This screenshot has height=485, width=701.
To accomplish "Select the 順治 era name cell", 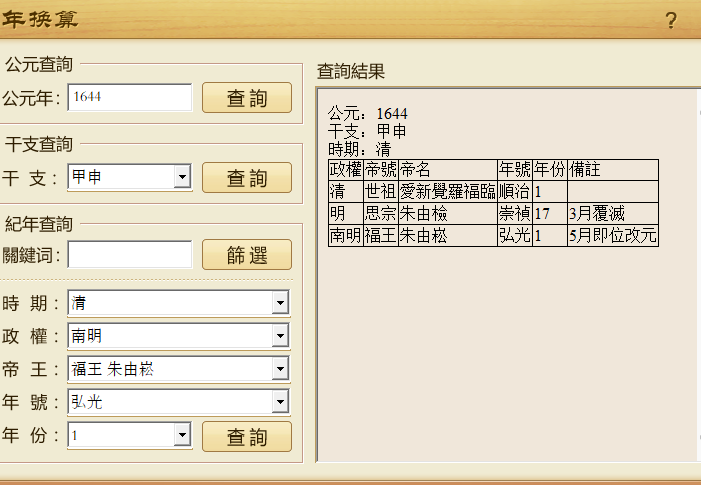I will coord(515,192).
